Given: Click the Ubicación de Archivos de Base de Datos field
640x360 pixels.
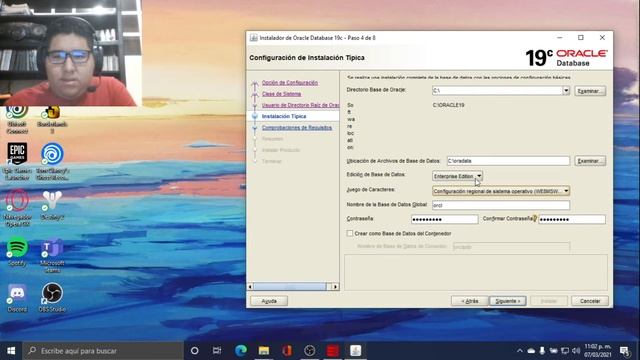Looking at the screenshot, I should tap(508, 161).
